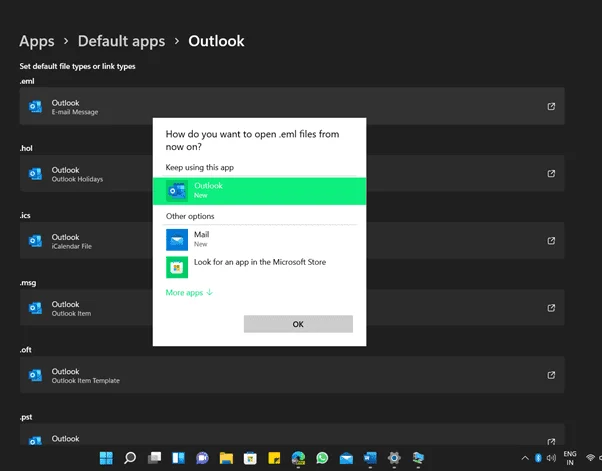602x471 pixels.
Task: Open Widgets from the taskbar
Action: click(x=178, y=458)
